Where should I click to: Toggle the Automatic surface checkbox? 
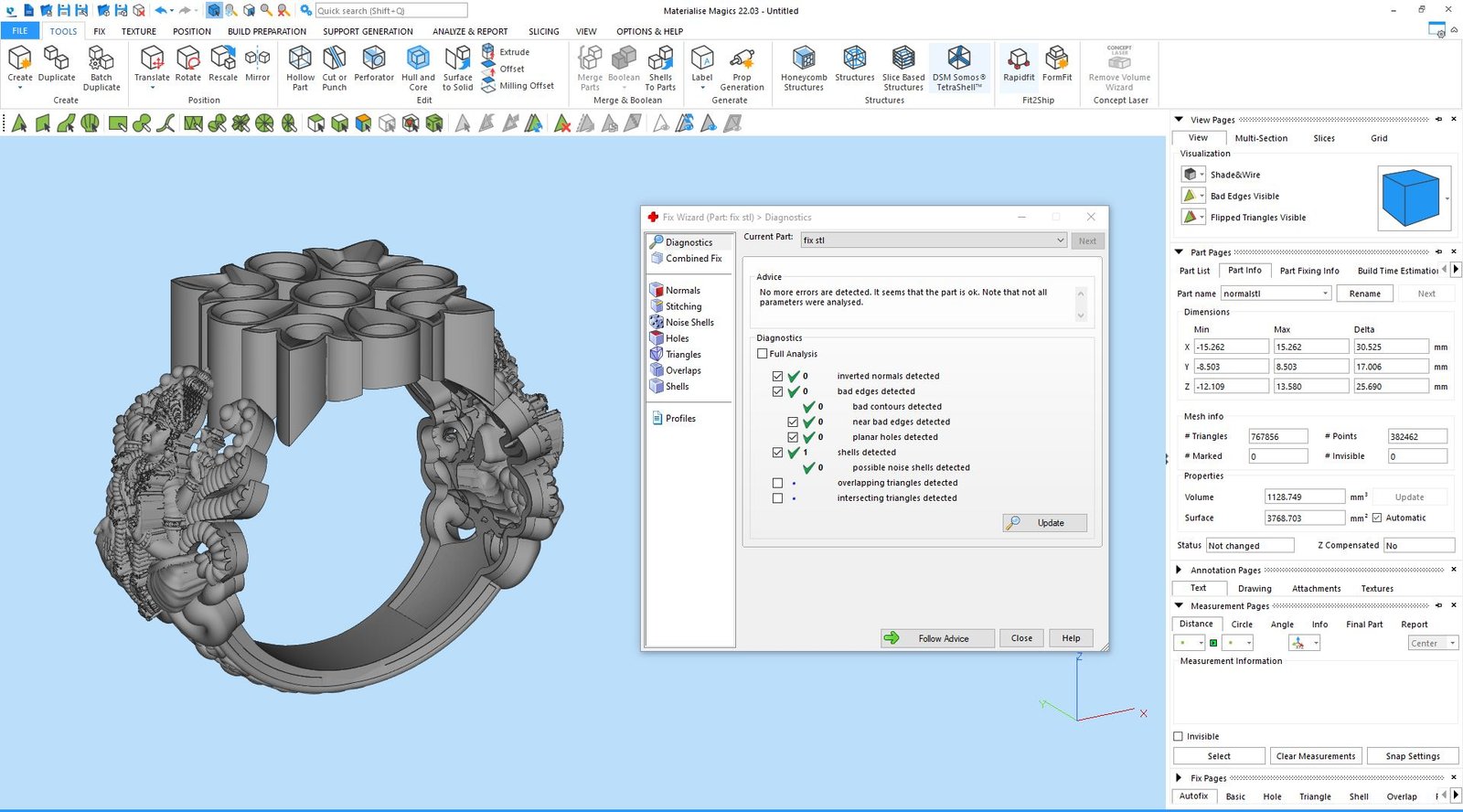[1377, 518]
